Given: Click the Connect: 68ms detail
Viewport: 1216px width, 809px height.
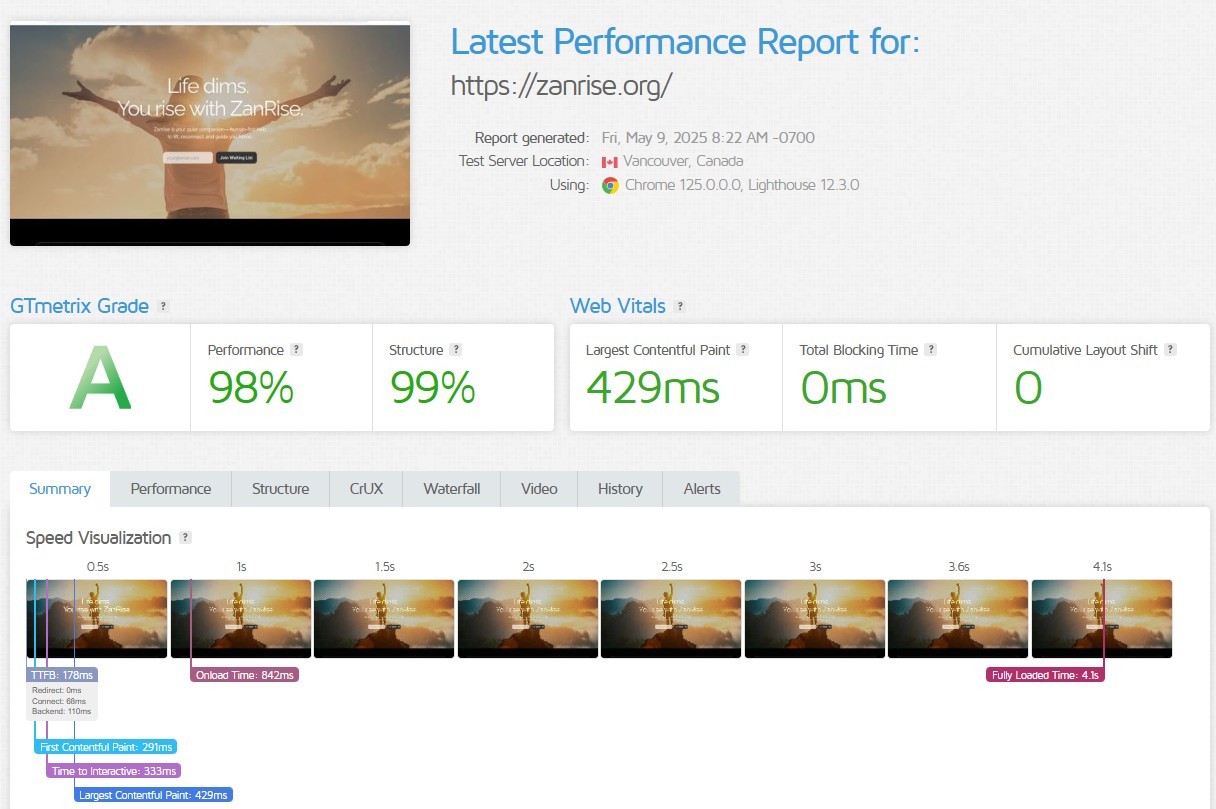Looking at the screenshot, I should 59,701.
